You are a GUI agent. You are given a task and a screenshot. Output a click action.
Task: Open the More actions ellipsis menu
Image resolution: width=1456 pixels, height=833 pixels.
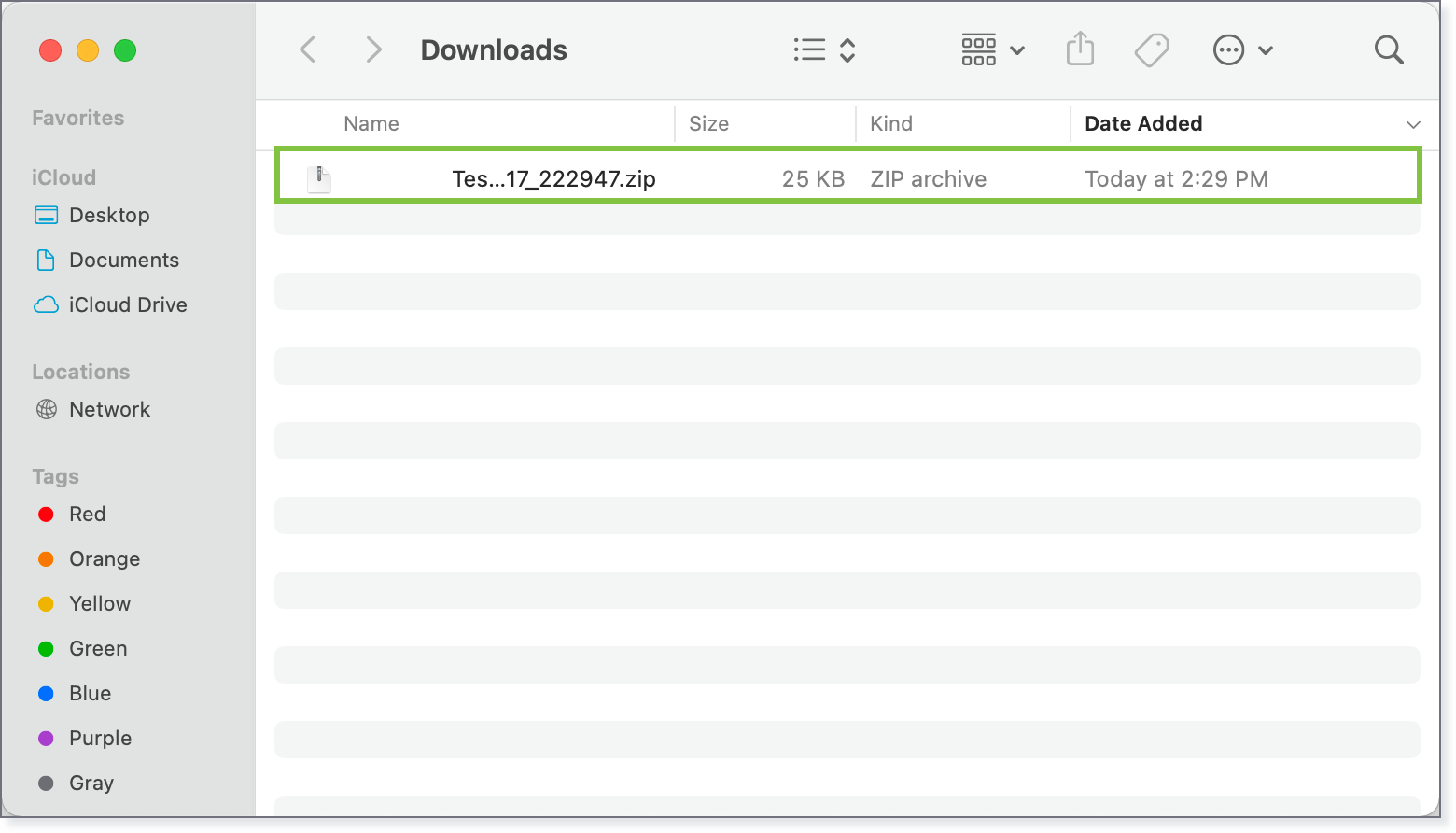coord(1242,49)
